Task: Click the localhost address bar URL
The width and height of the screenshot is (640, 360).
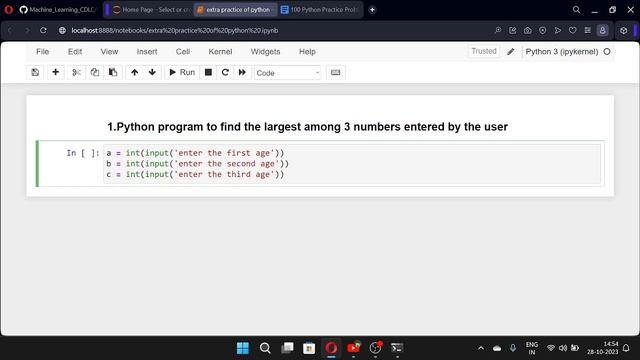Action: (x=175, y=31)
